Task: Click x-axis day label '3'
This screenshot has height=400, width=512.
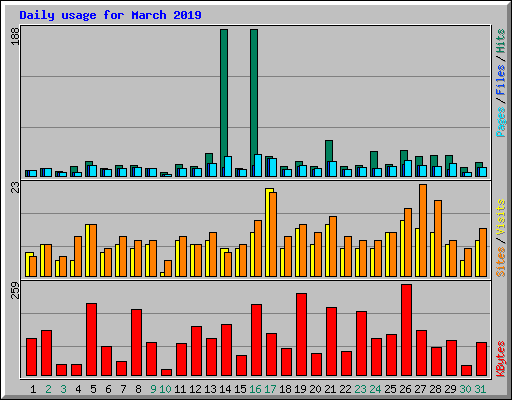Action: tap(63, 389)
